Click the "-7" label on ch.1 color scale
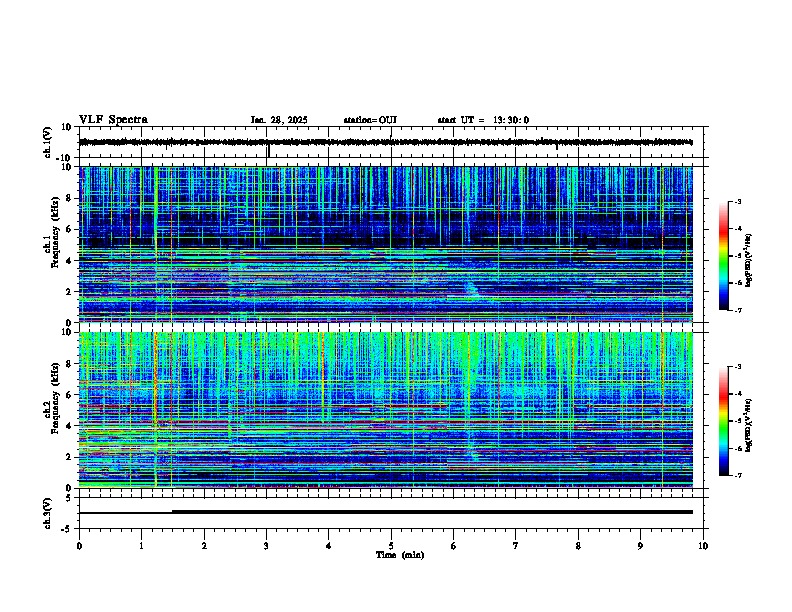Image resolution: width=792 pixels, height=612 pixels. (x=737, y=310)
